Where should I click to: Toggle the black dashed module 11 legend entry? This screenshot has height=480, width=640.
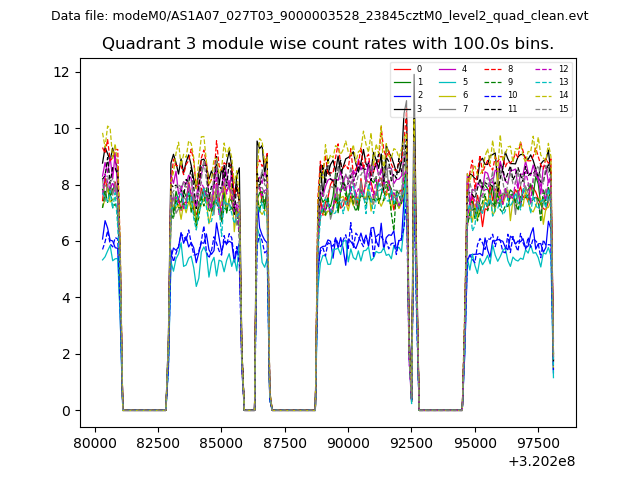[x=497, y=108]
